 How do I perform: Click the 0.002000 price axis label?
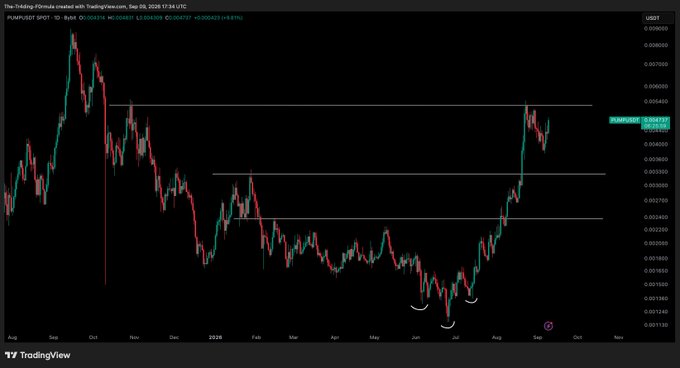[656, 244]
